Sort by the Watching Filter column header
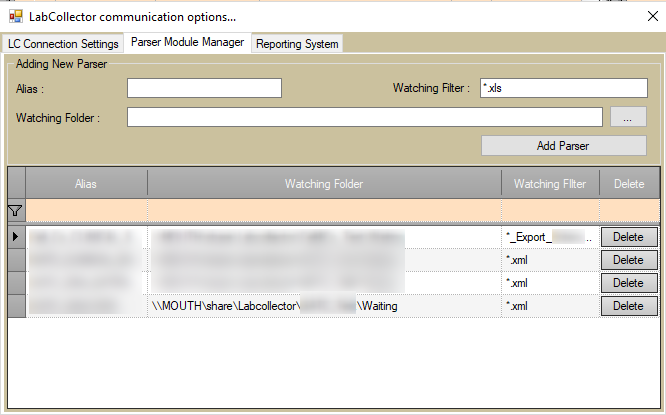Screen dimensions: 666x415 tap(550, 184)
